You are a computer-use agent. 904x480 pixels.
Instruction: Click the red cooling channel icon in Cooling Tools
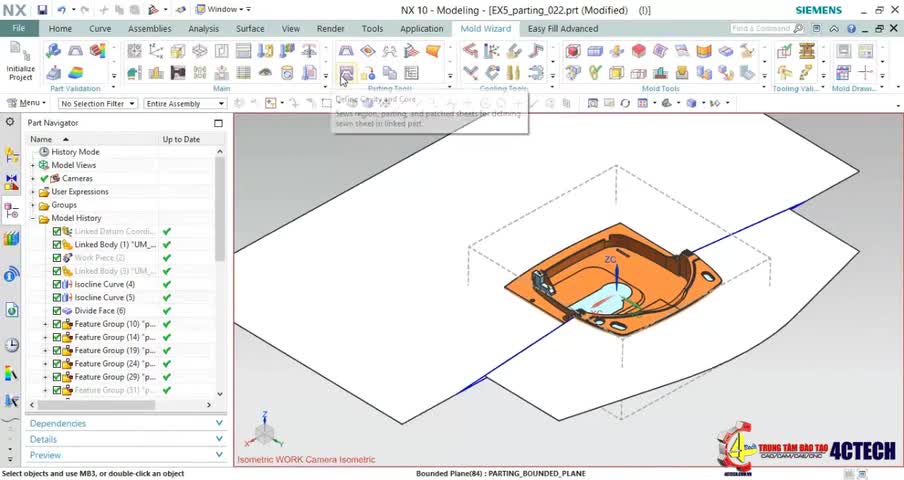[470, 51]
